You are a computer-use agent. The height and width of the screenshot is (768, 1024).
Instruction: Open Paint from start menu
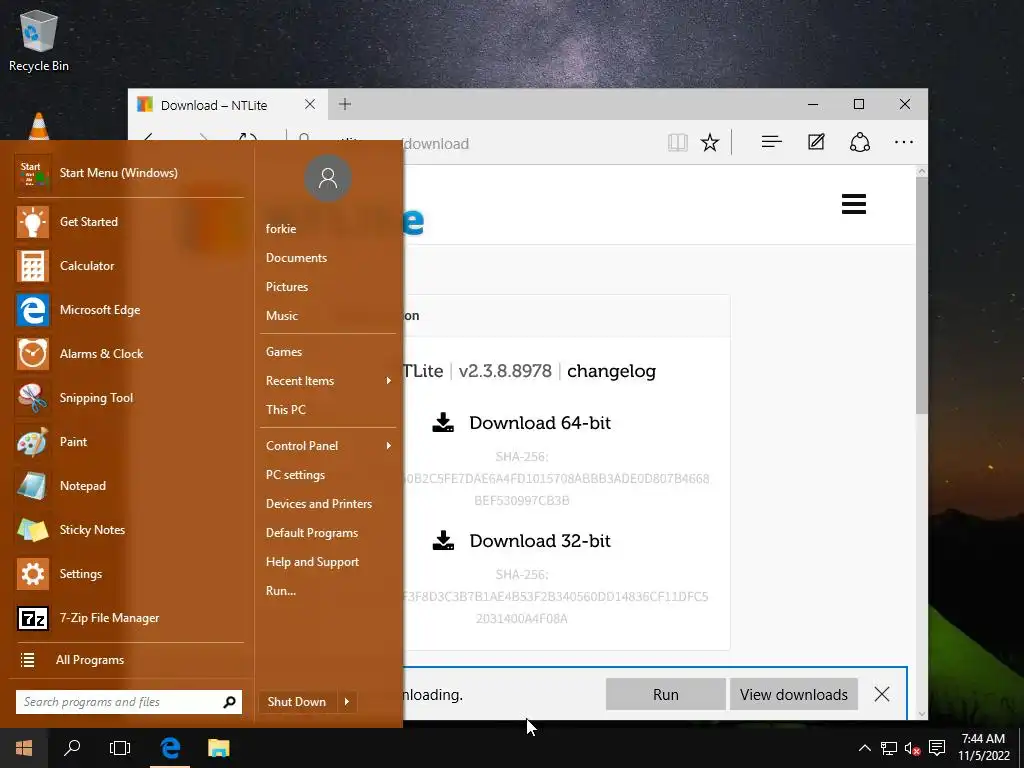(129, 441)
